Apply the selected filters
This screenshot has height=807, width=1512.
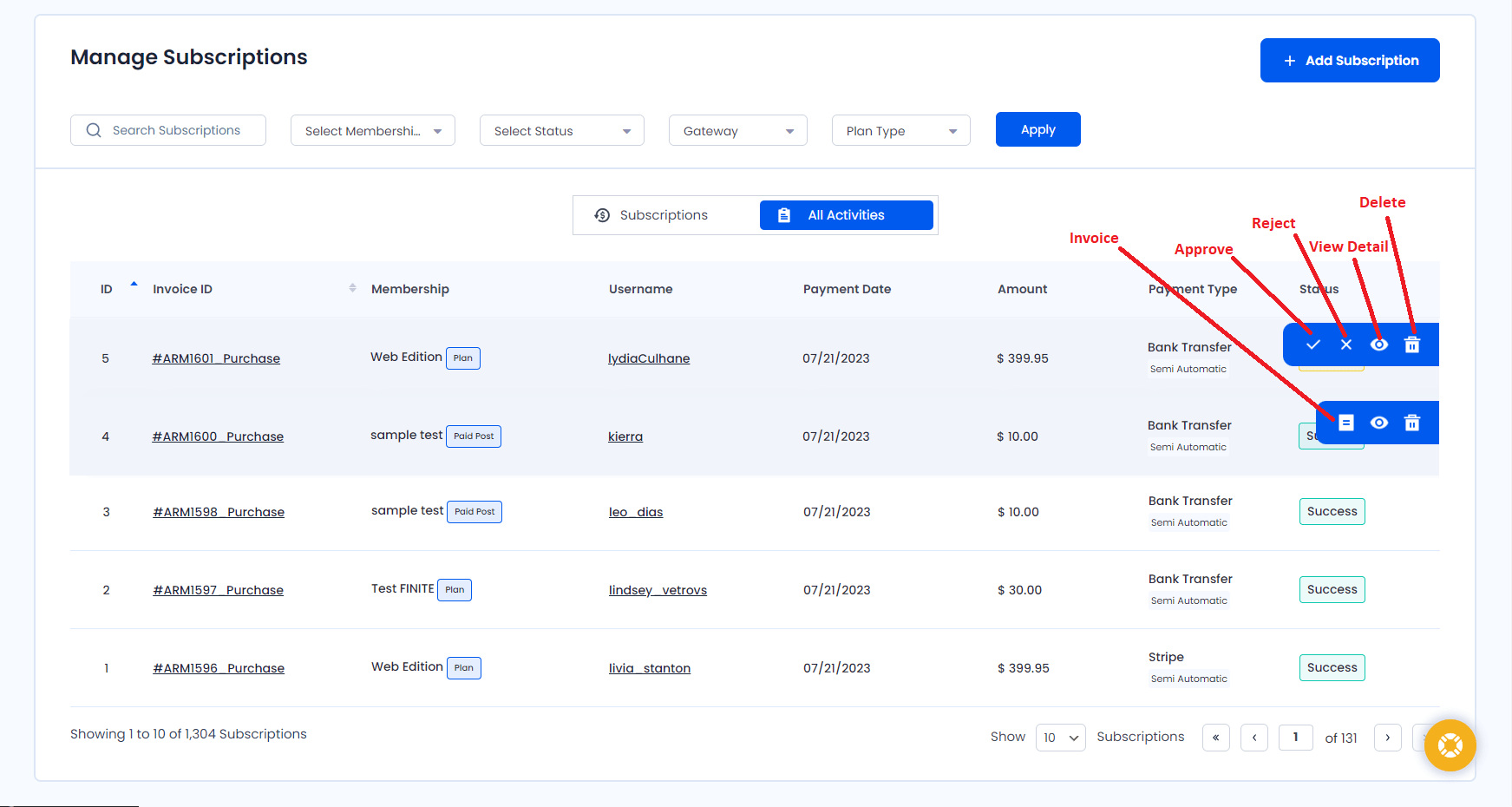point(1037,129)
